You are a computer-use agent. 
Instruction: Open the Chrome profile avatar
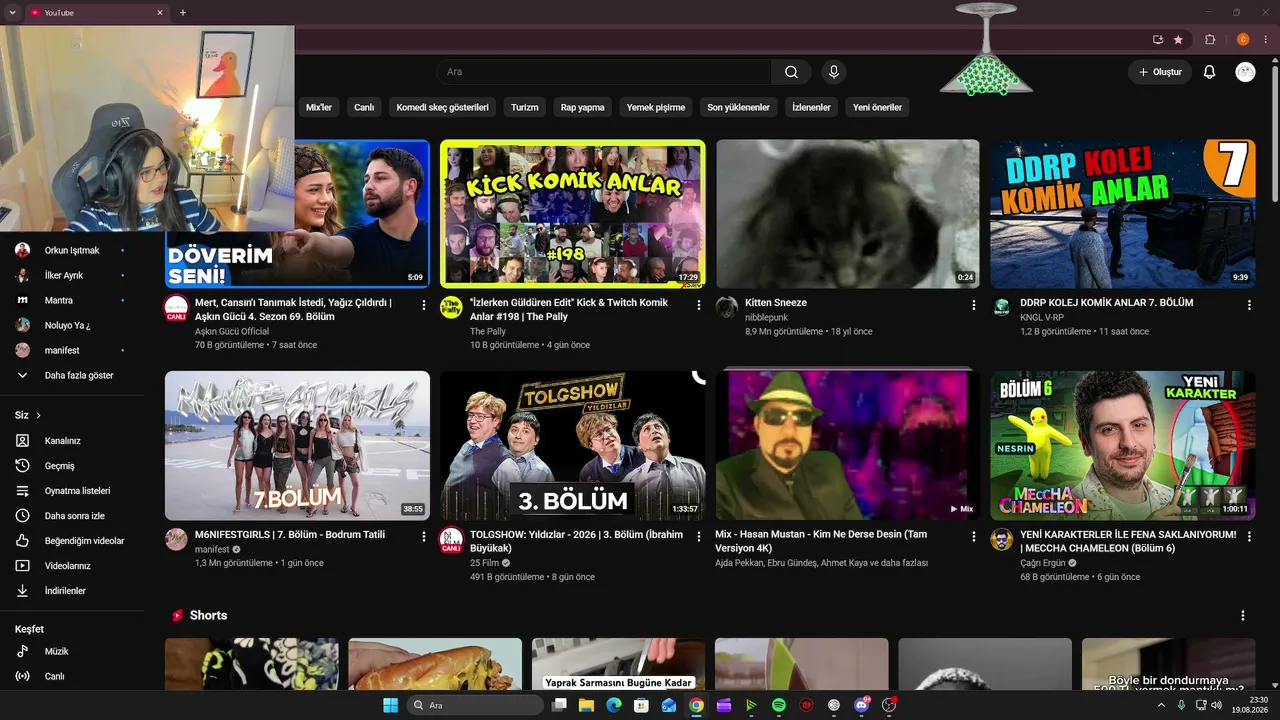[x=1244, y=40]
